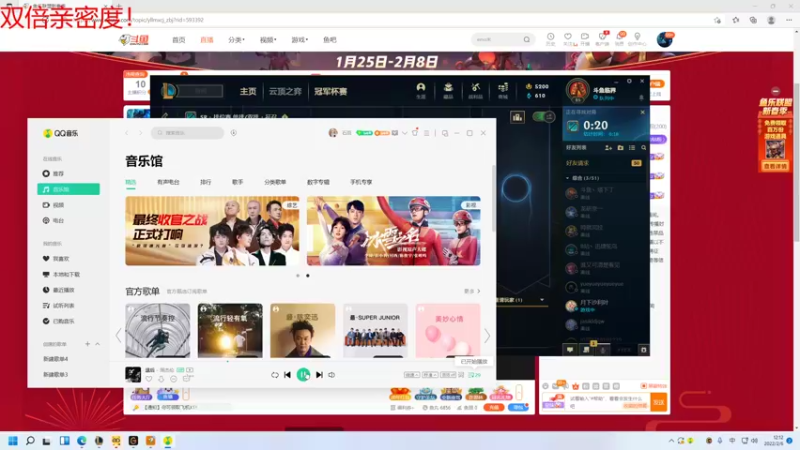Switch to the 手机专享 tab
Image resolution: width=800 pixels, height=450 pixels.
pyautogui.click(x=361, y=182)
